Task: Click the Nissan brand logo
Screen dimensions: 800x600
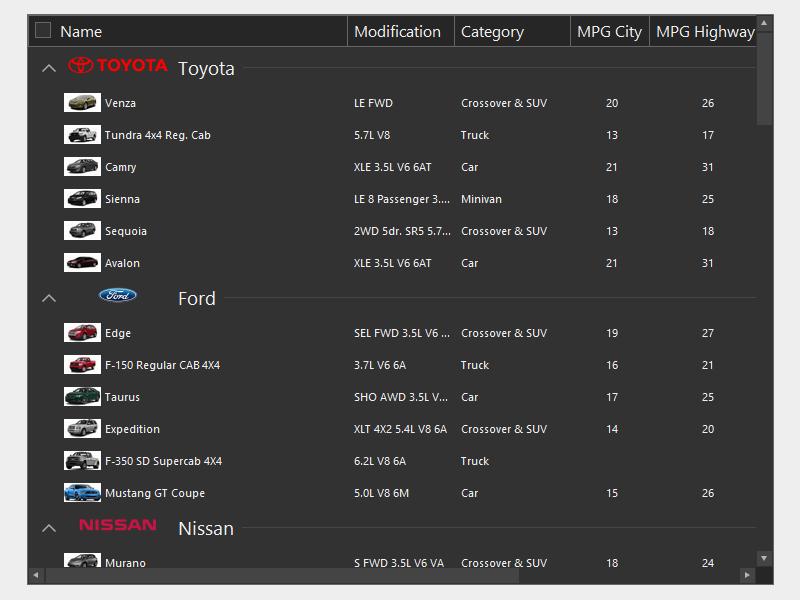Action: click(118, 525)
